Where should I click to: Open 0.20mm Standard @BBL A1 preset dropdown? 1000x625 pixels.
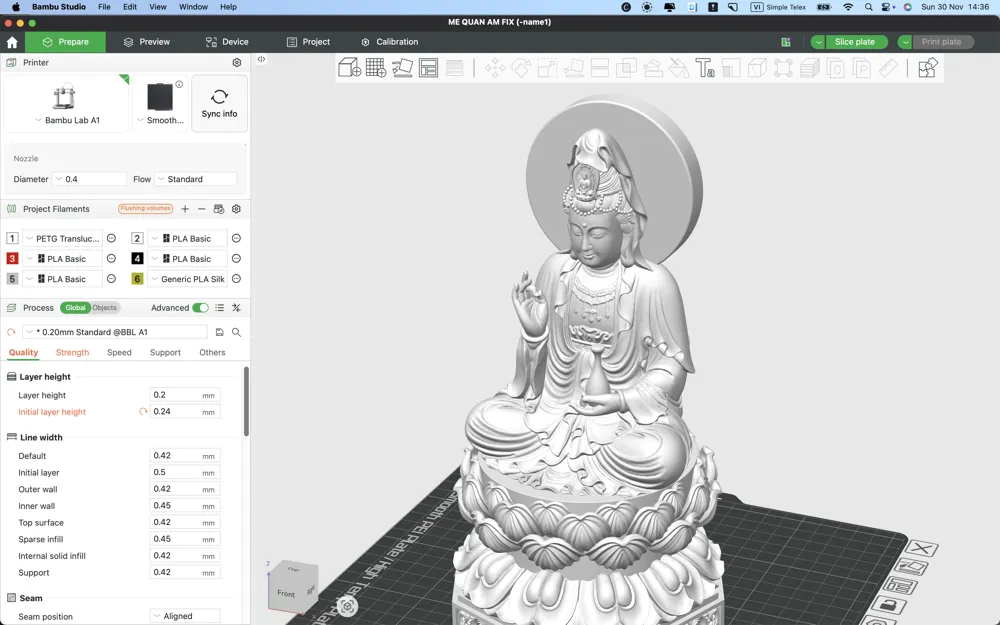click(x=115, y=332)
